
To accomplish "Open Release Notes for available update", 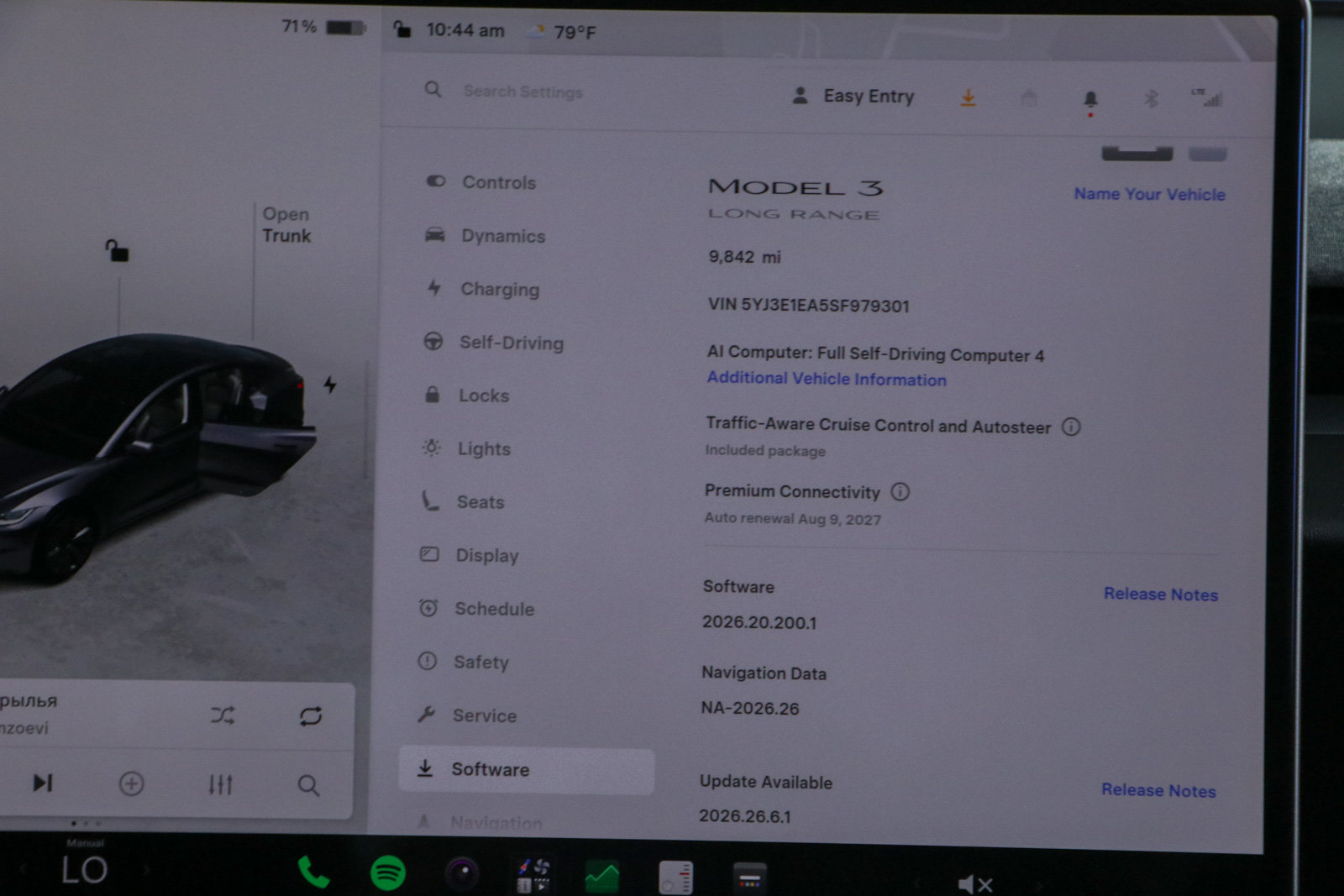I will (1158, 790).
